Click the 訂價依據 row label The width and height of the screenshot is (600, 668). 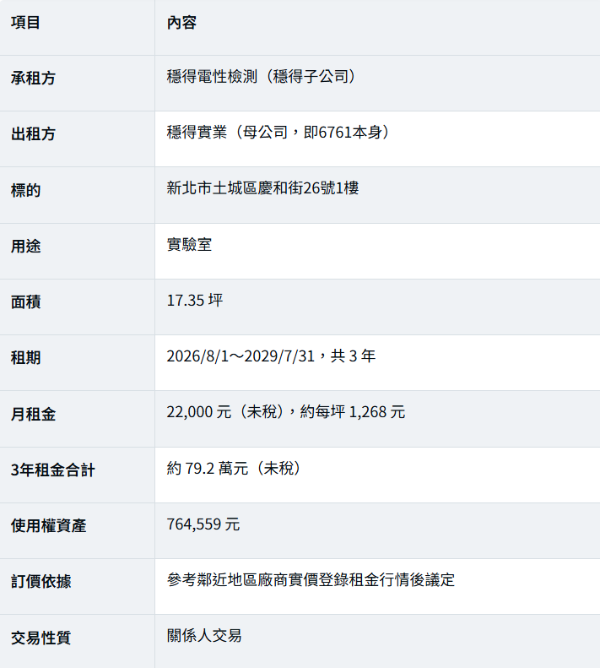tap(41, 582)
